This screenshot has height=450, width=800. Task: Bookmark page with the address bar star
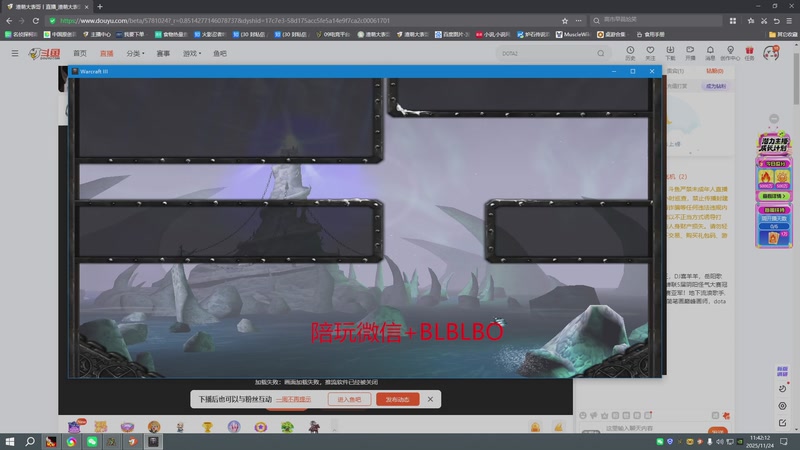[x=565, y=21]
